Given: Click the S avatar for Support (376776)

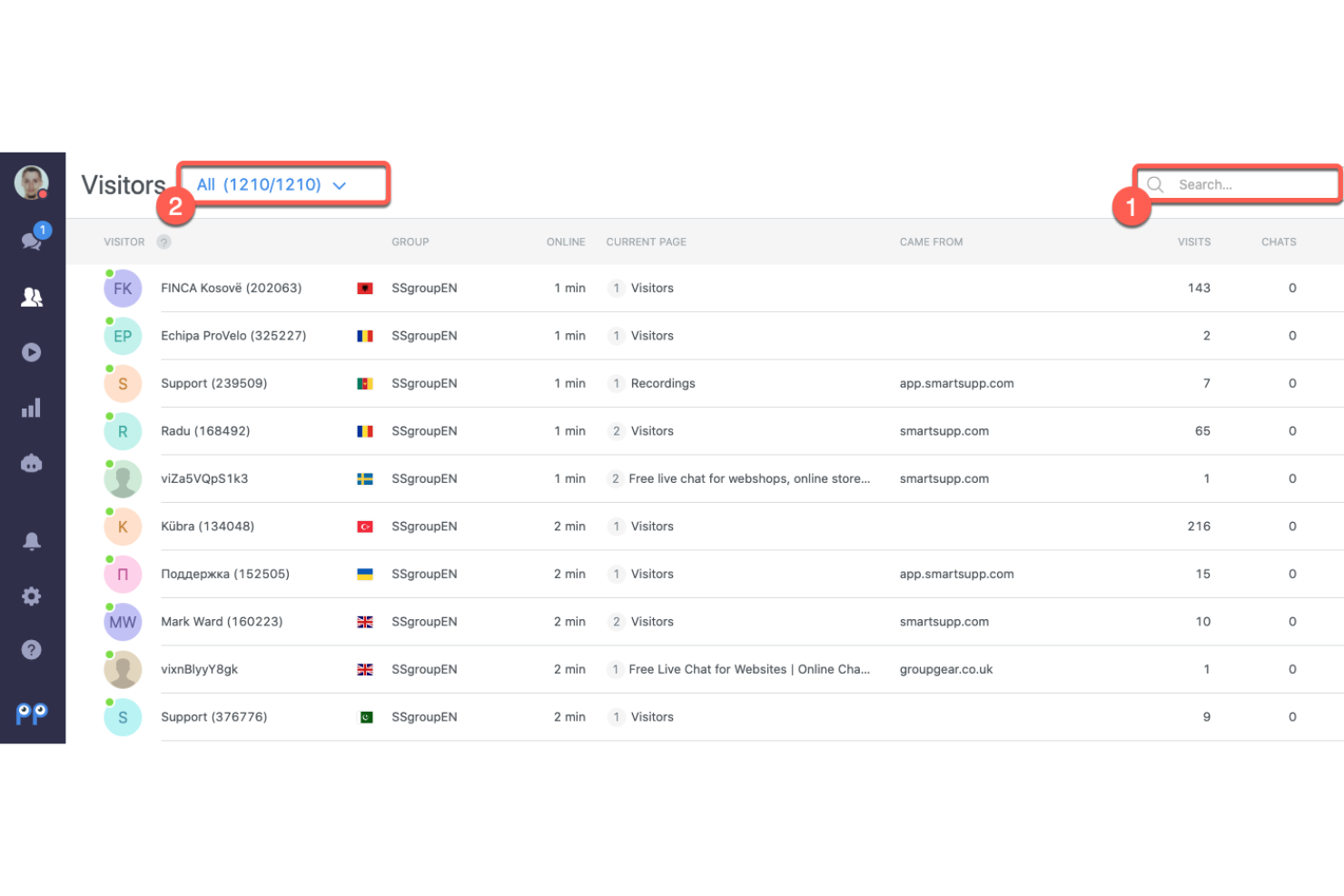Looking at the screenshot, I should pos(123,717).
